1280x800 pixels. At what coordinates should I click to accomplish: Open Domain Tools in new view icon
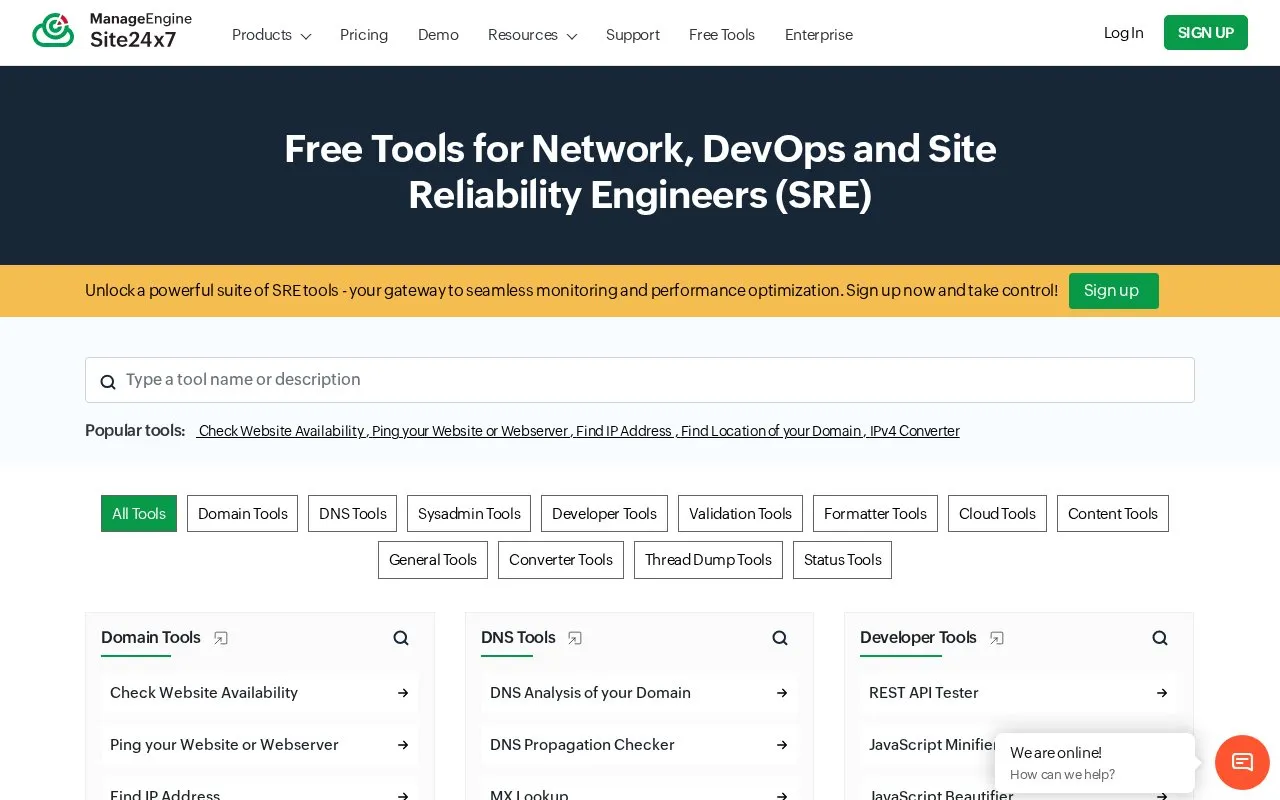(x=221, y=638)
